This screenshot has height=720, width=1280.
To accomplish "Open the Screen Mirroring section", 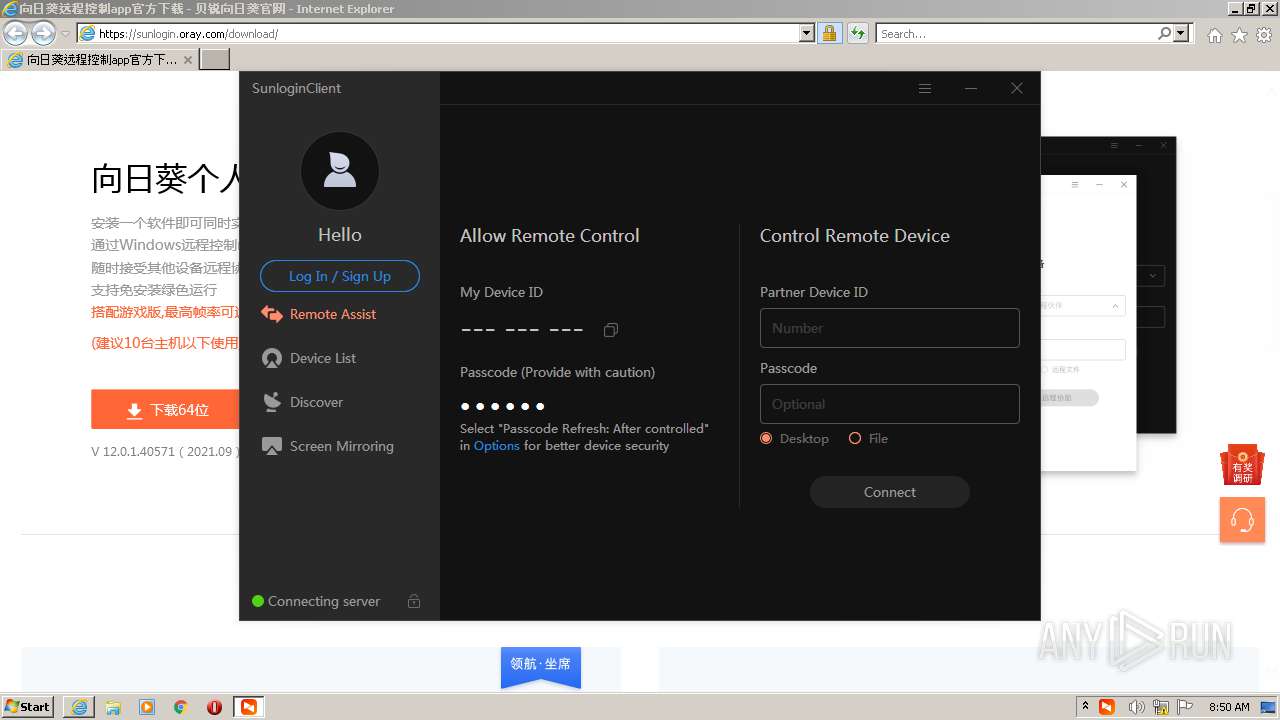I will (x=340, y=446).
